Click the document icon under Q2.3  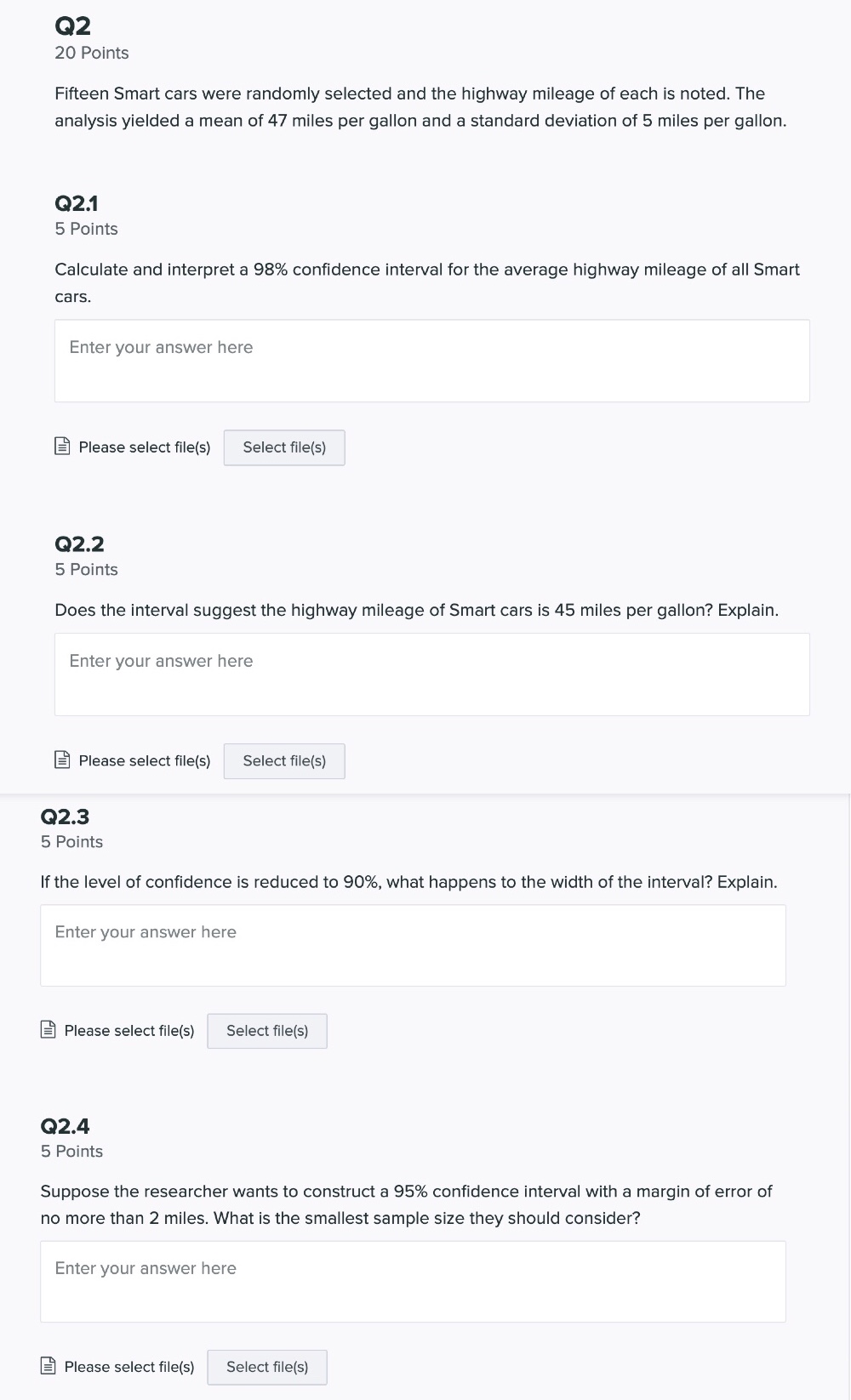point(49,1030)
